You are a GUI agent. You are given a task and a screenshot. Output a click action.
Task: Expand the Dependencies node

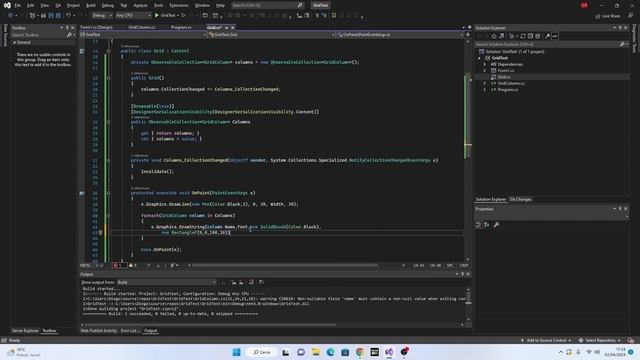pos(485,64)
